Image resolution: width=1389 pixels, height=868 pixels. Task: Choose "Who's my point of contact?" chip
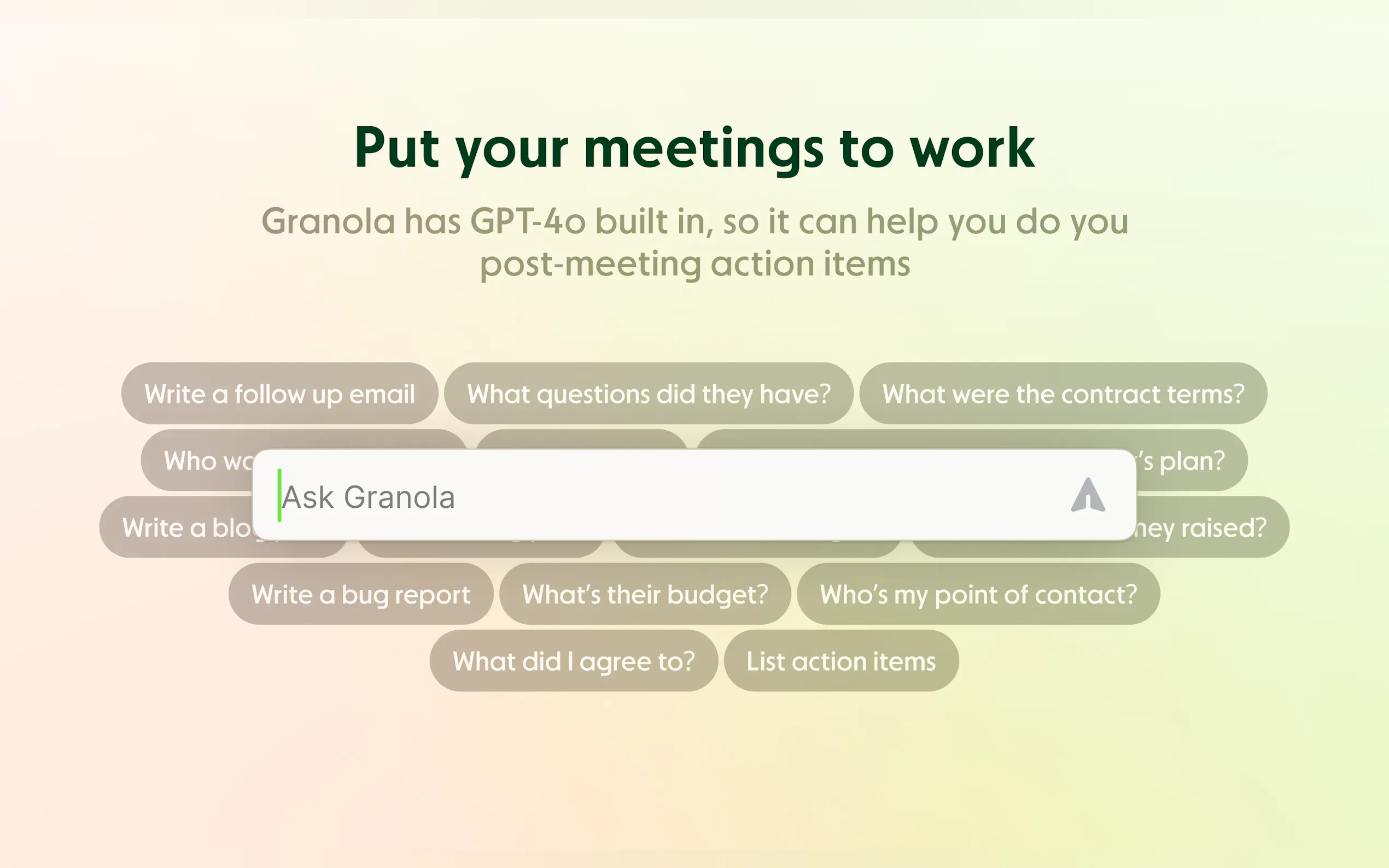pyautogui.click(x=978, y=594)
